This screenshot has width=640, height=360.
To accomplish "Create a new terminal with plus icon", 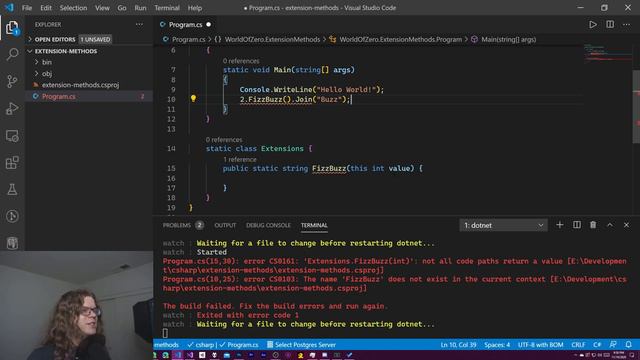I will pyautogui.click(x=560, y=225).
